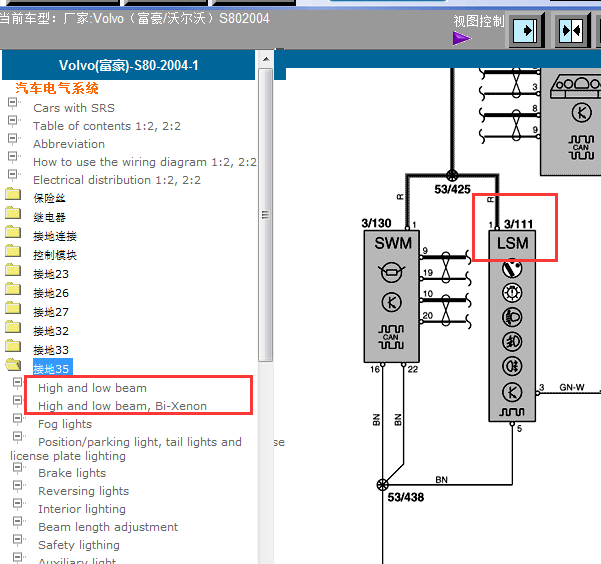Open the 控制模块 folder icon
Viewport: 601px width, 564px height.
[13, 251]
